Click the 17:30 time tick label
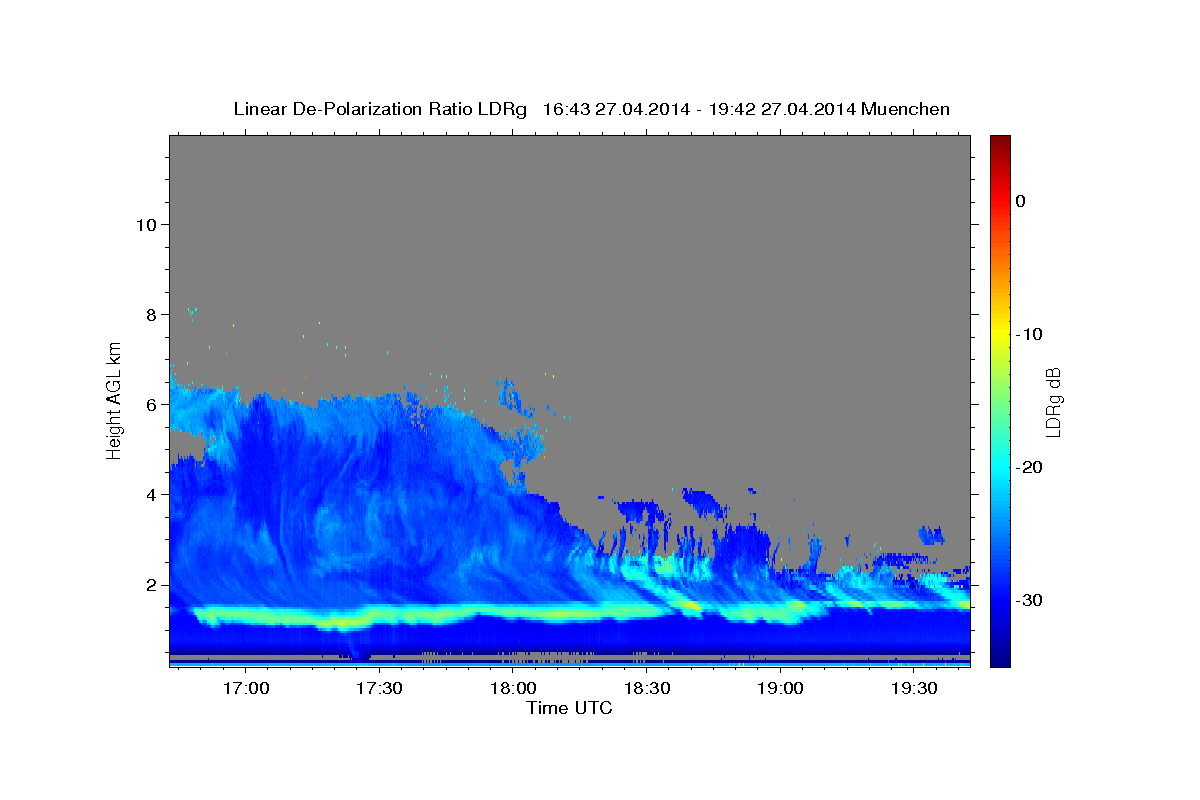Image resolution: width=1200 pixels, height=800 pixels. click(x=379, y=688)
